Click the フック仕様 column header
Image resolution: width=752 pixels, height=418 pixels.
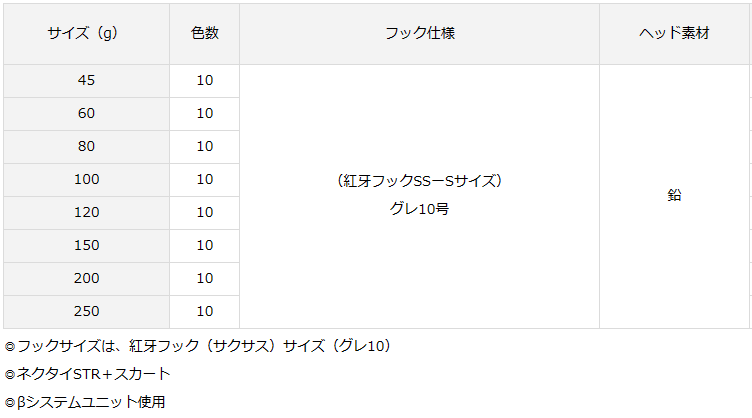point(420,34)
